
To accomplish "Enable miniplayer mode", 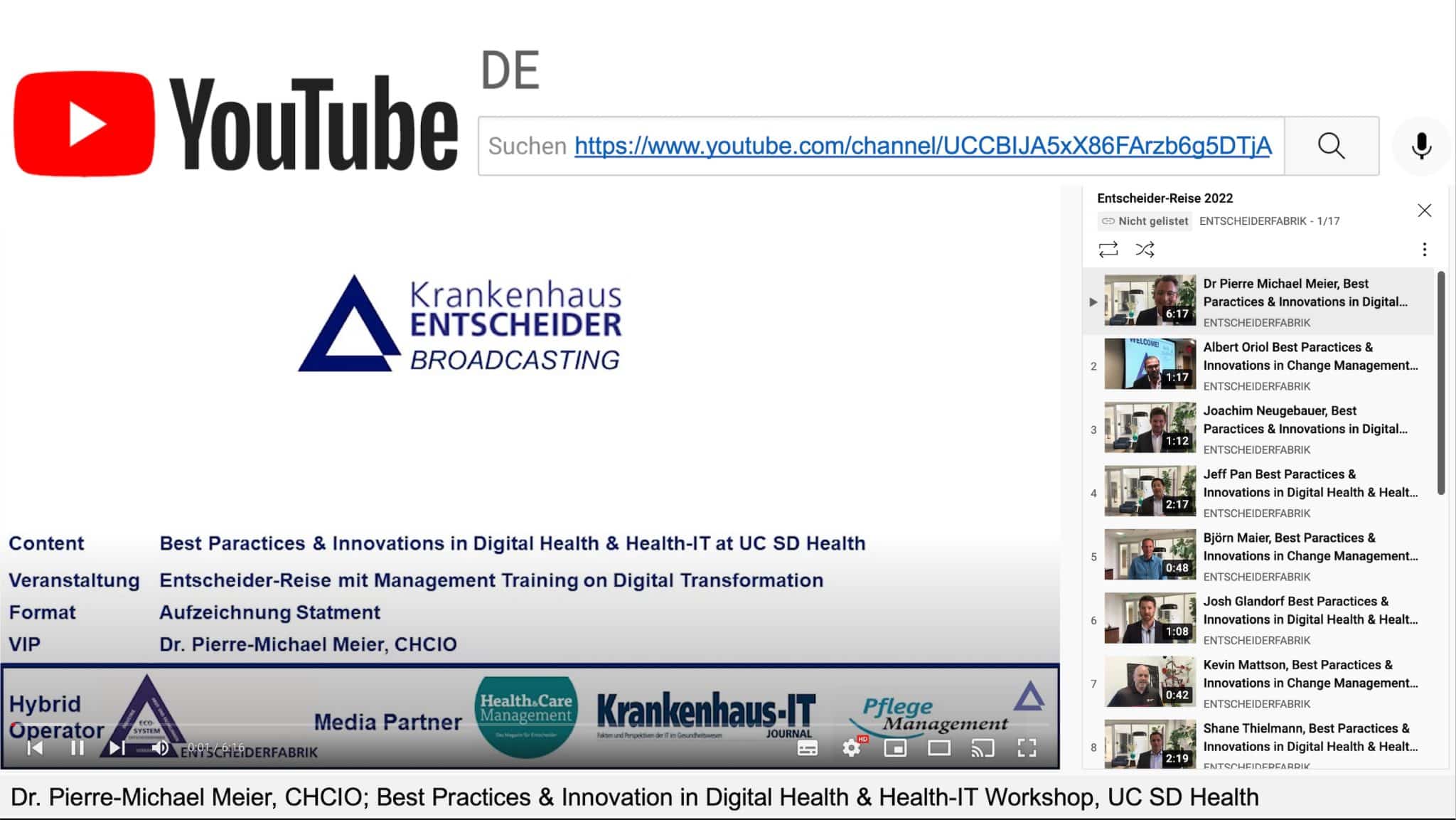I will point(895,747).
